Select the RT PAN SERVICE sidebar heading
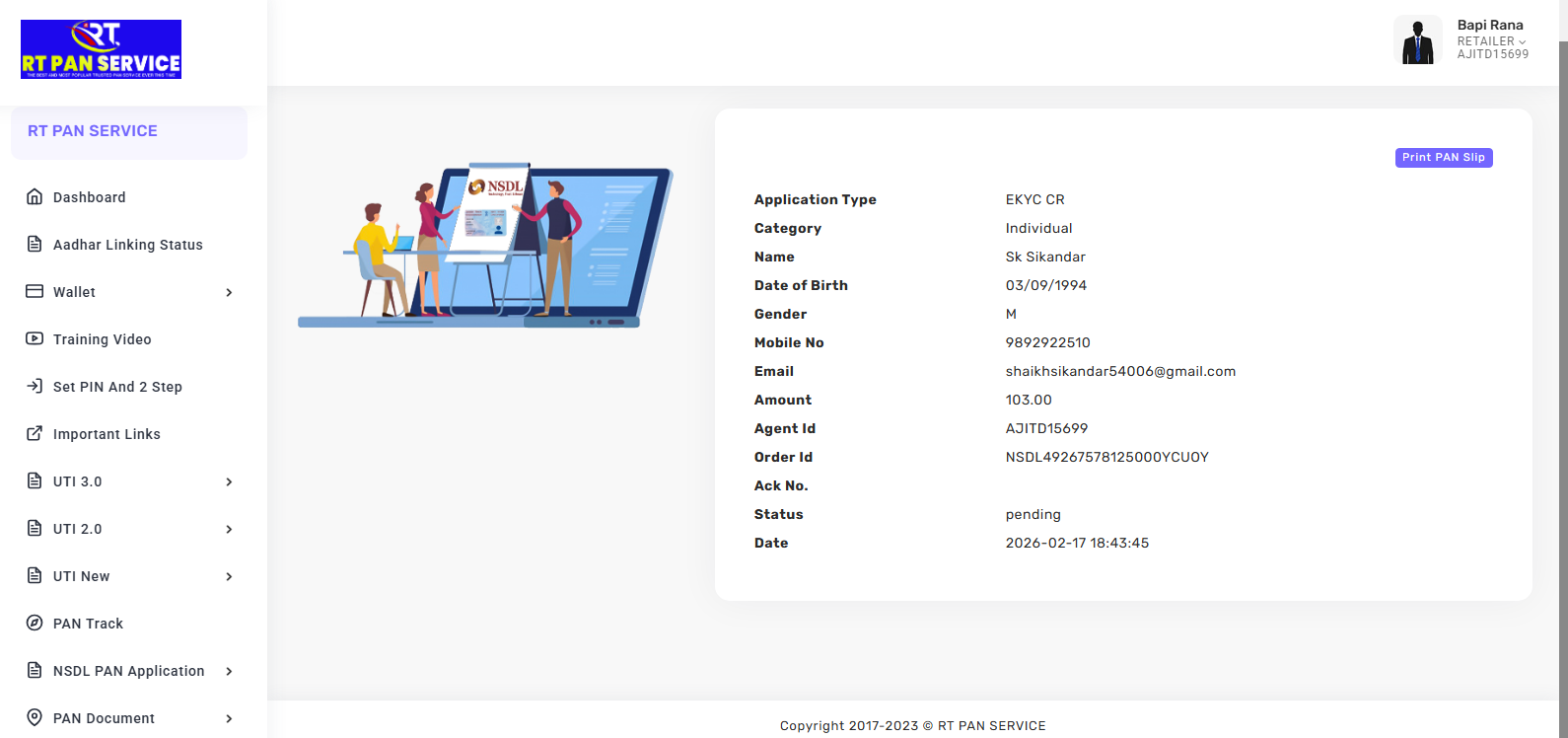This screenshot has width=1568, height=738. click(x=93, y=131)
